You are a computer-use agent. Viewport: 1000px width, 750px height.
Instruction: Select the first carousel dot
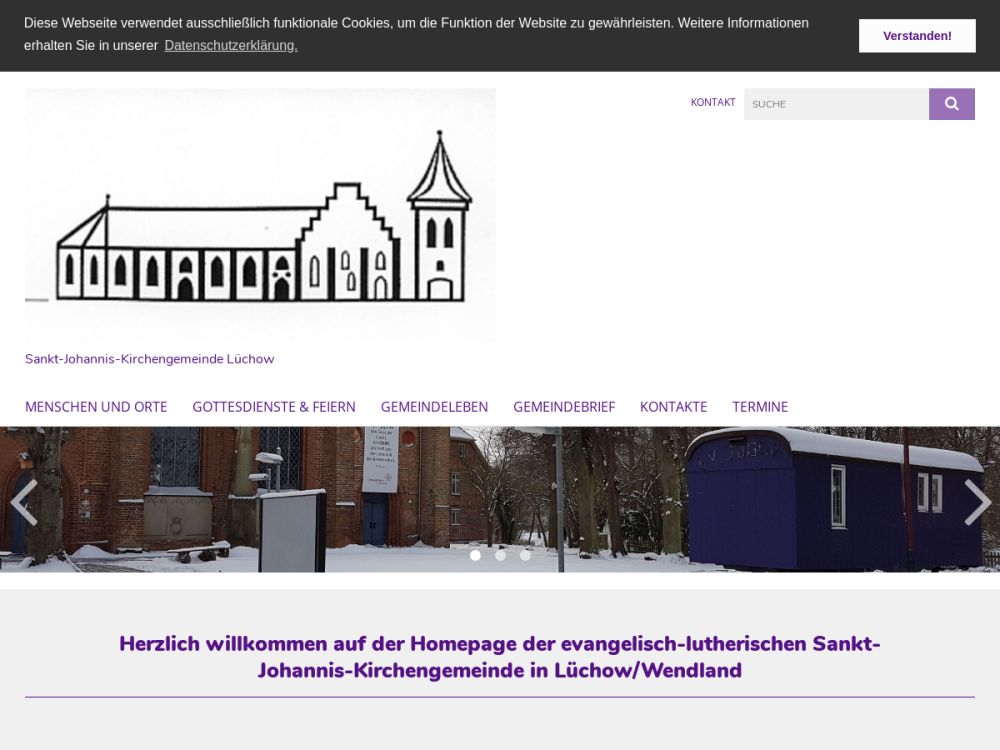click(x=475, y=555)
